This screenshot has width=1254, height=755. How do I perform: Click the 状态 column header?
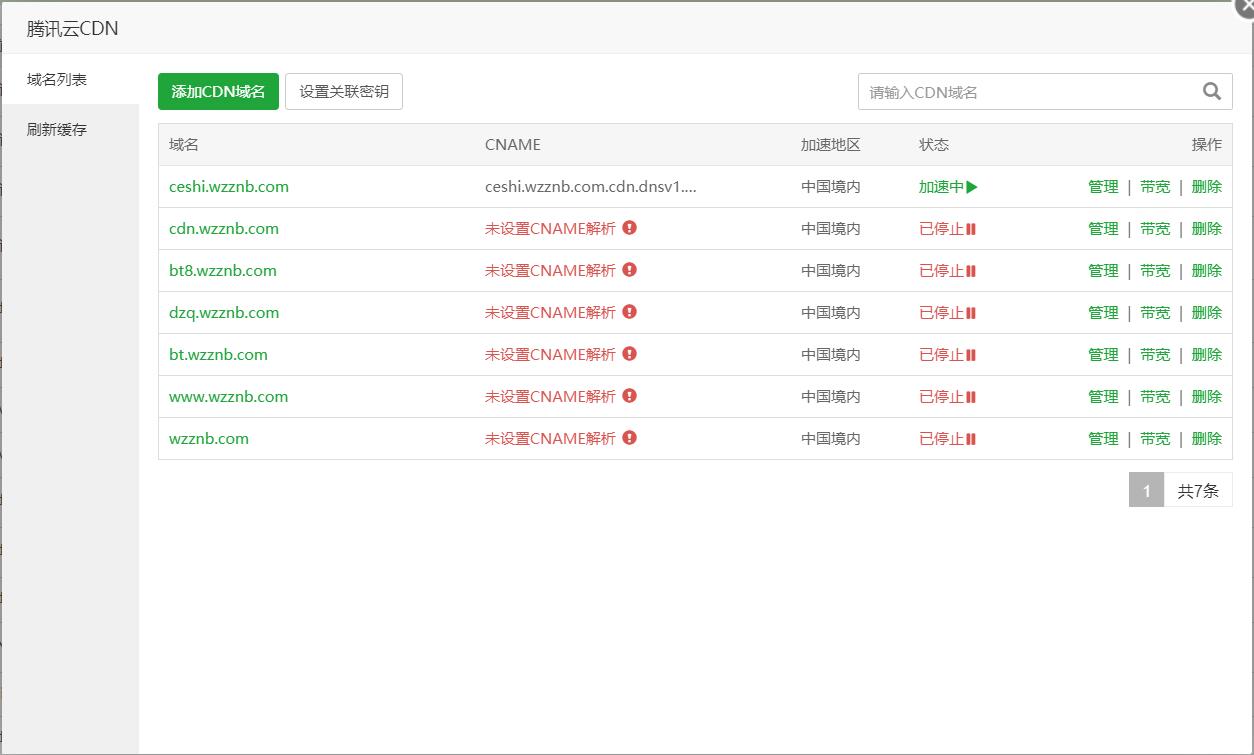(x=934, y=145)
